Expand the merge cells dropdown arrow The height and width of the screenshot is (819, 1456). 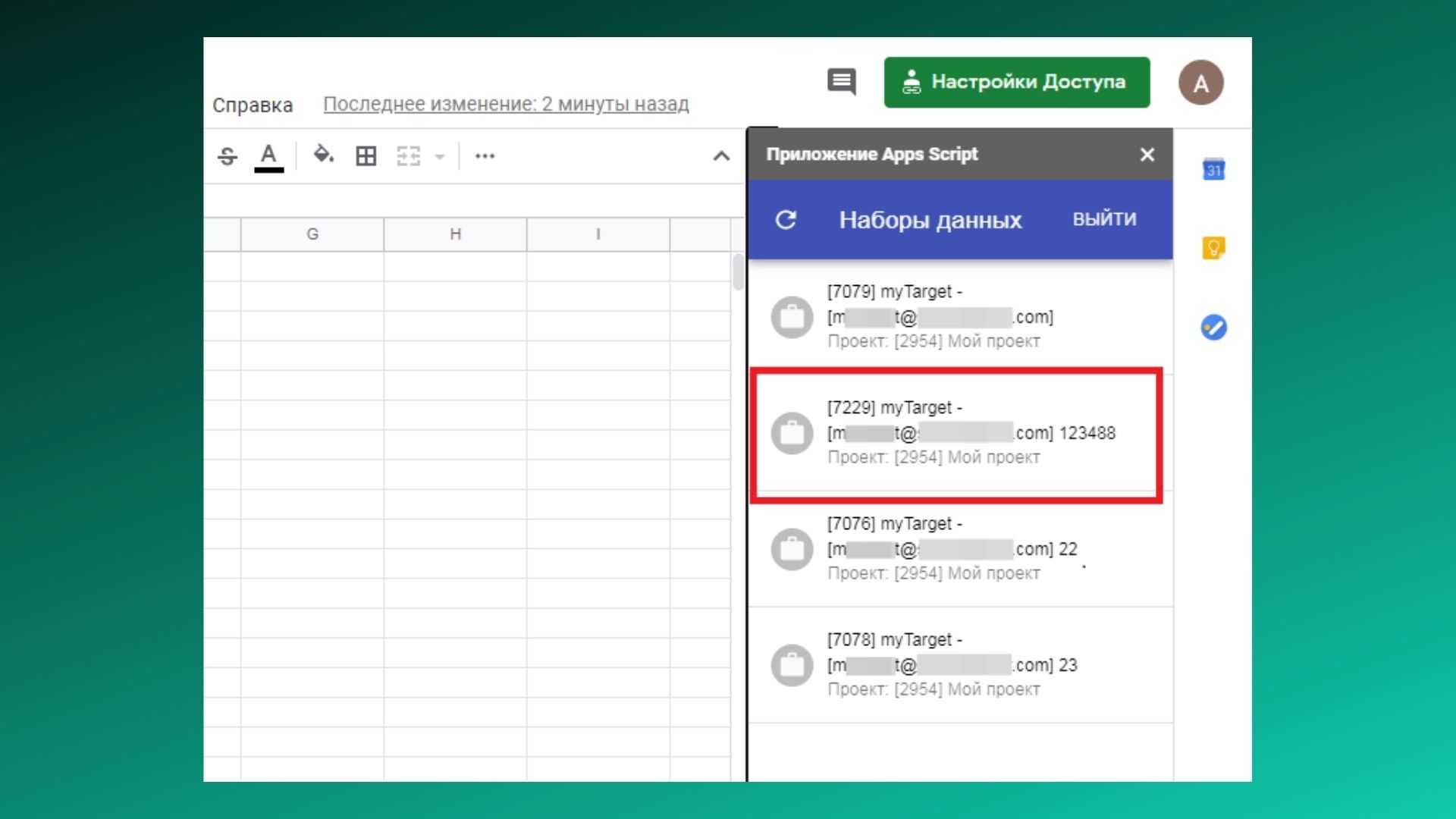pos(440,157)
